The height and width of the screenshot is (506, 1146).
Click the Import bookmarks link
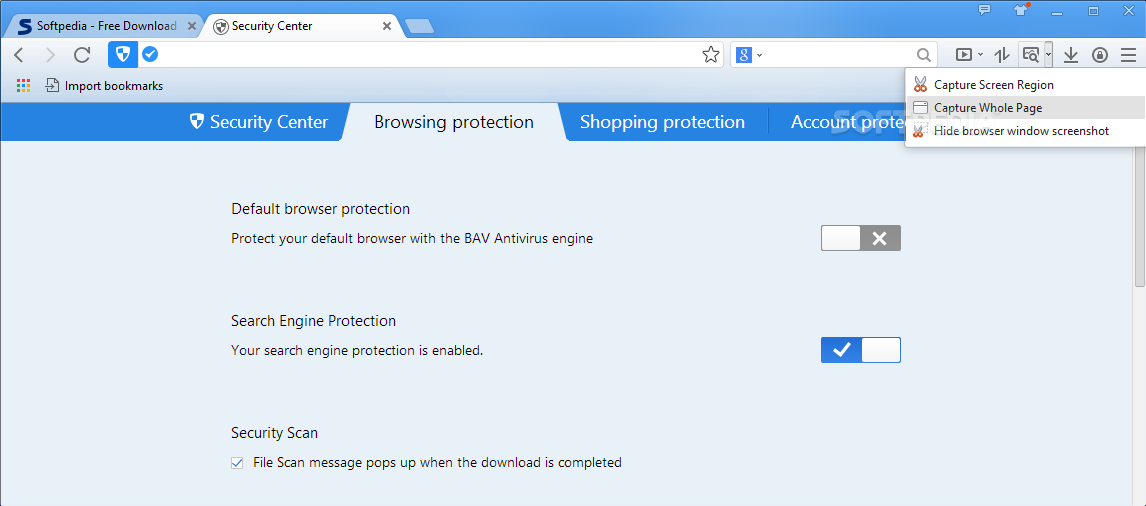tap(104, 86)
